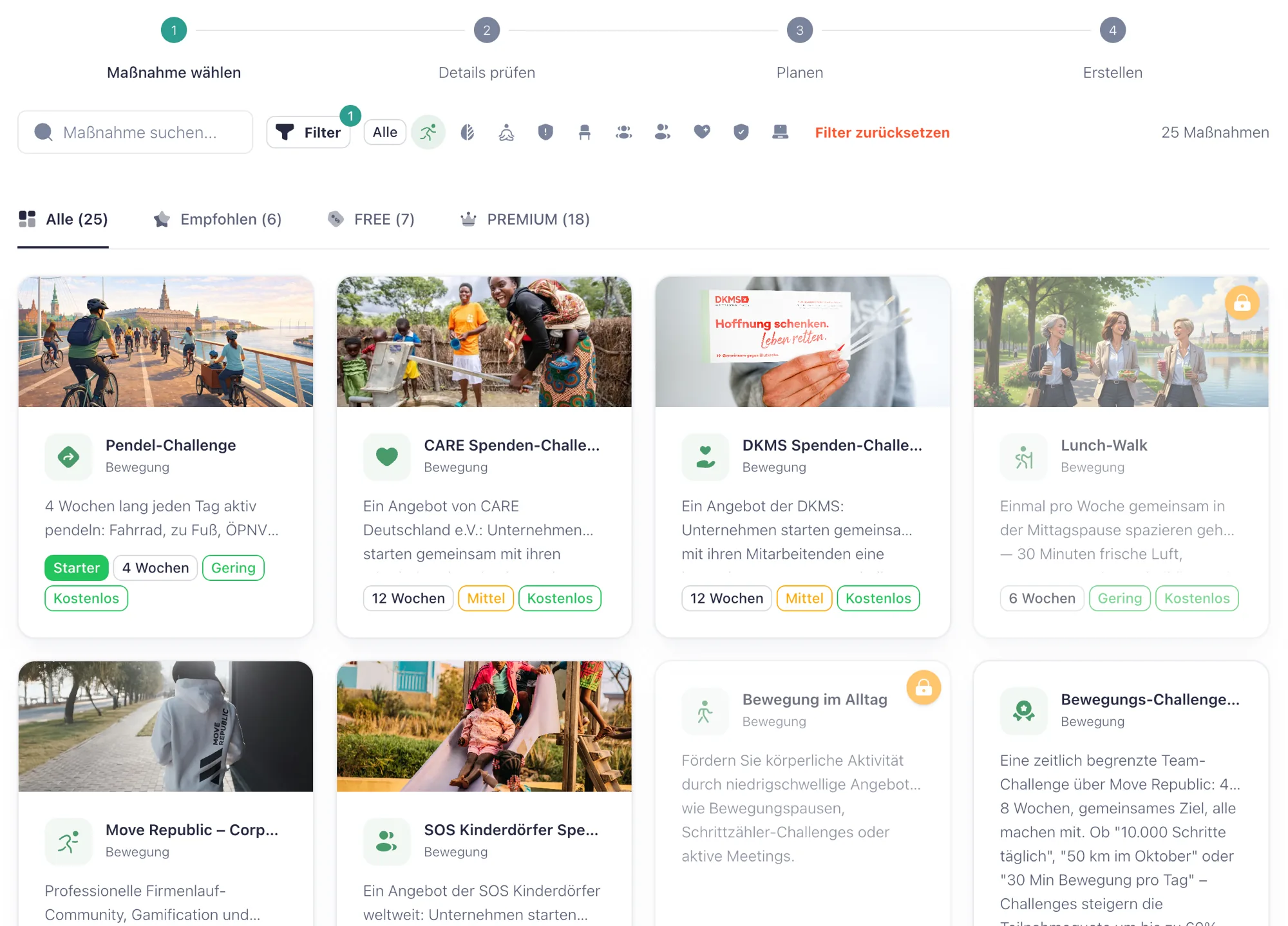Toggle the Alle category chip
This screenshot has width=1288, height=926.
click(384, 132)
